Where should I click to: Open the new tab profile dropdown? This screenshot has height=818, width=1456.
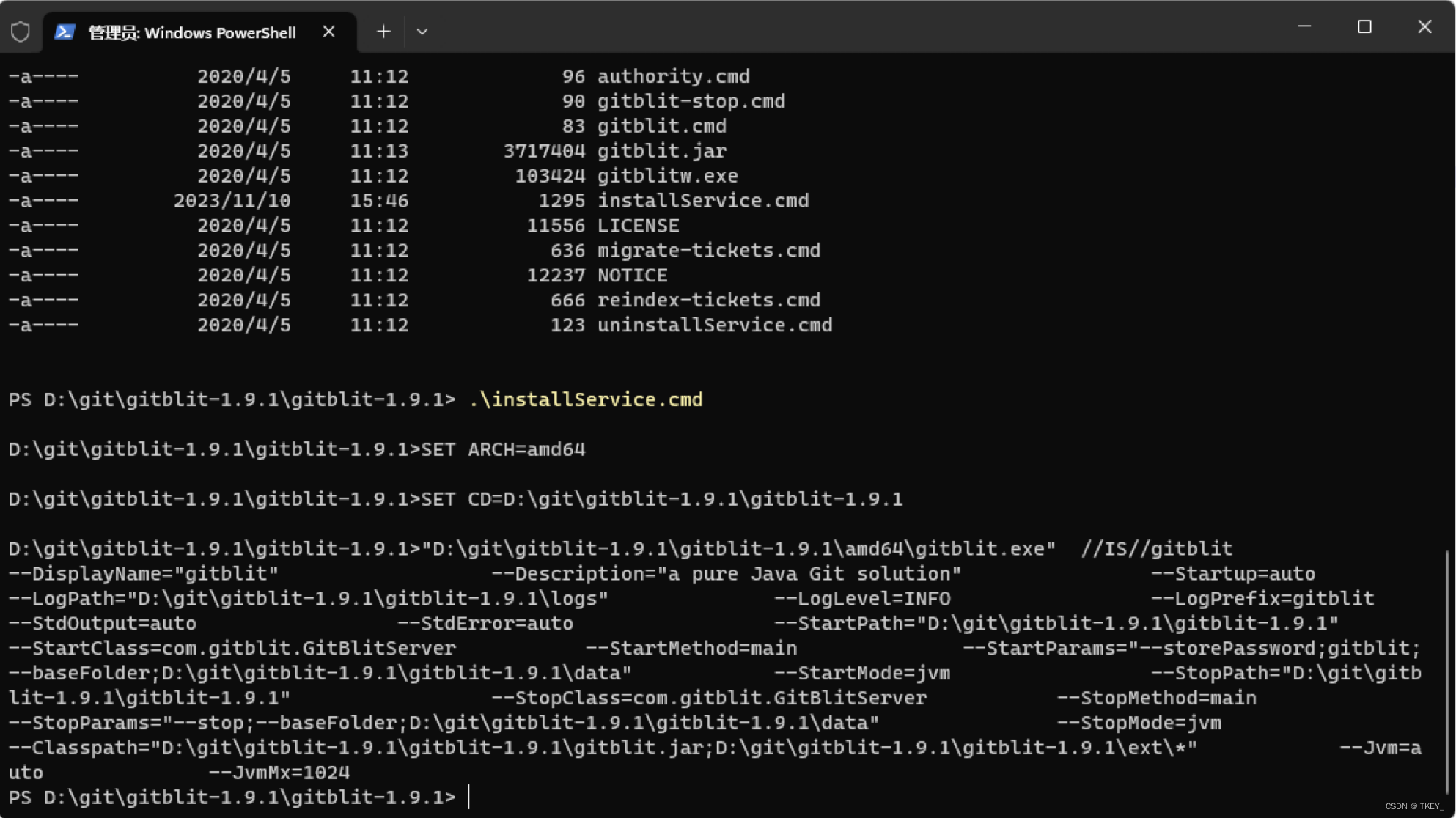point(422,32)
